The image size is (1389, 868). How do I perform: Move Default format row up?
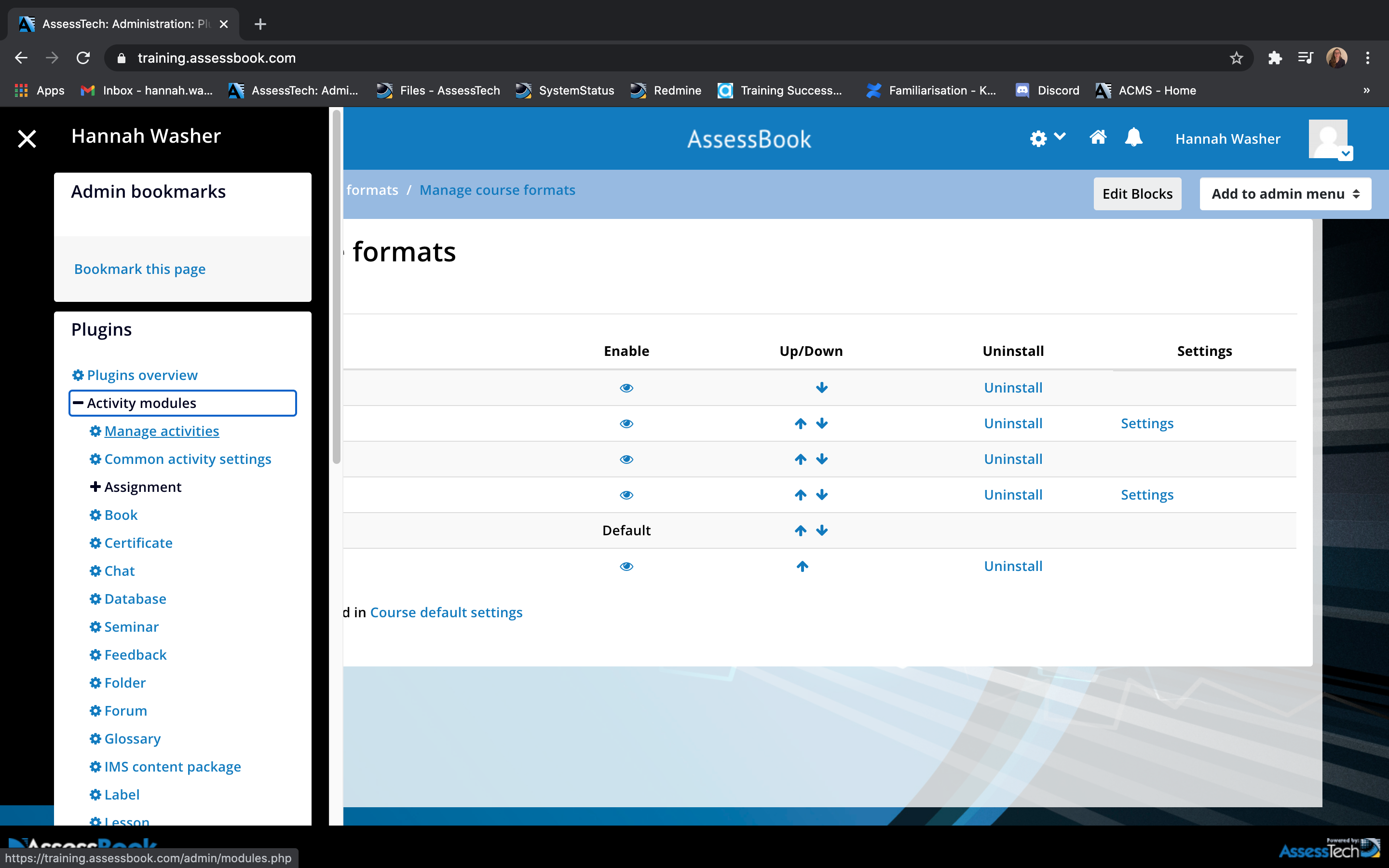[x=801, y=530]
